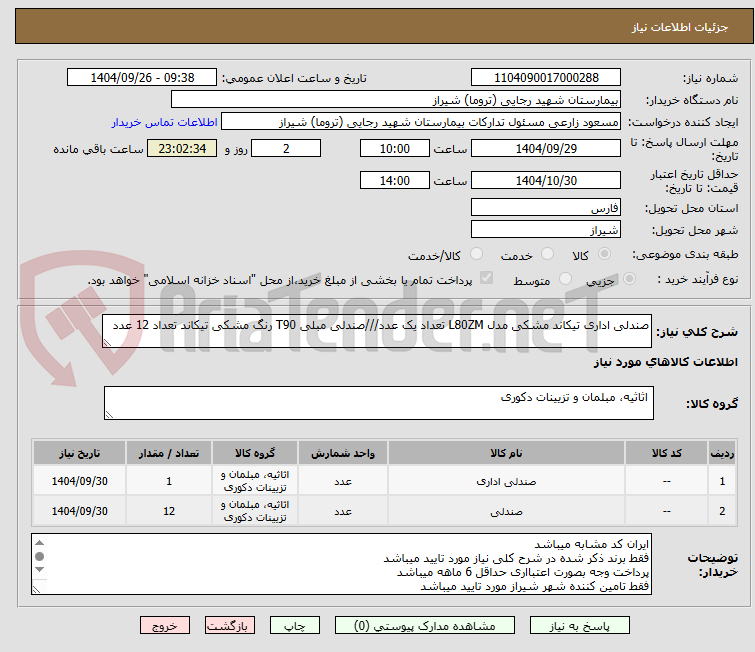Click the date 1404/09/30 in row 2
This screenshot has height=652, width=755.
[79, 511]
